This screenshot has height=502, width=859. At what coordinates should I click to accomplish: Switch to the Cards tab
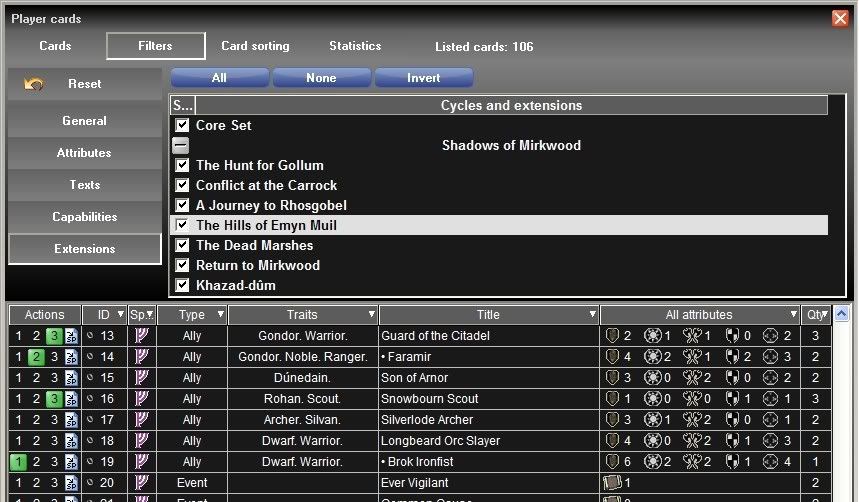[x=55, y=46]
